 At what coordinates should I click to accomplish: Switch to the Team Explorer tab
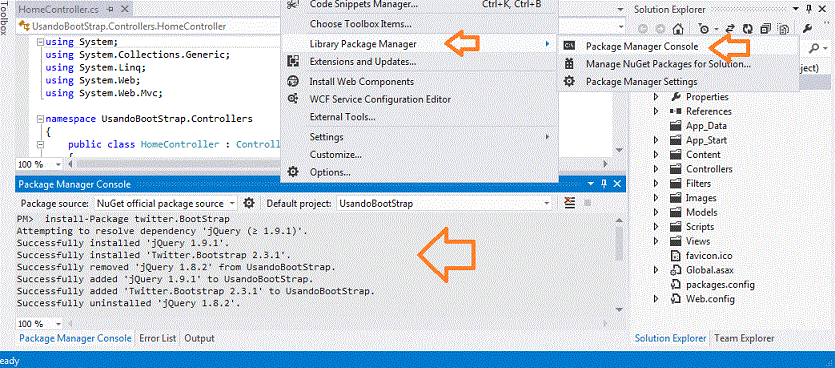pyautogui.click(x=744, y=338)
